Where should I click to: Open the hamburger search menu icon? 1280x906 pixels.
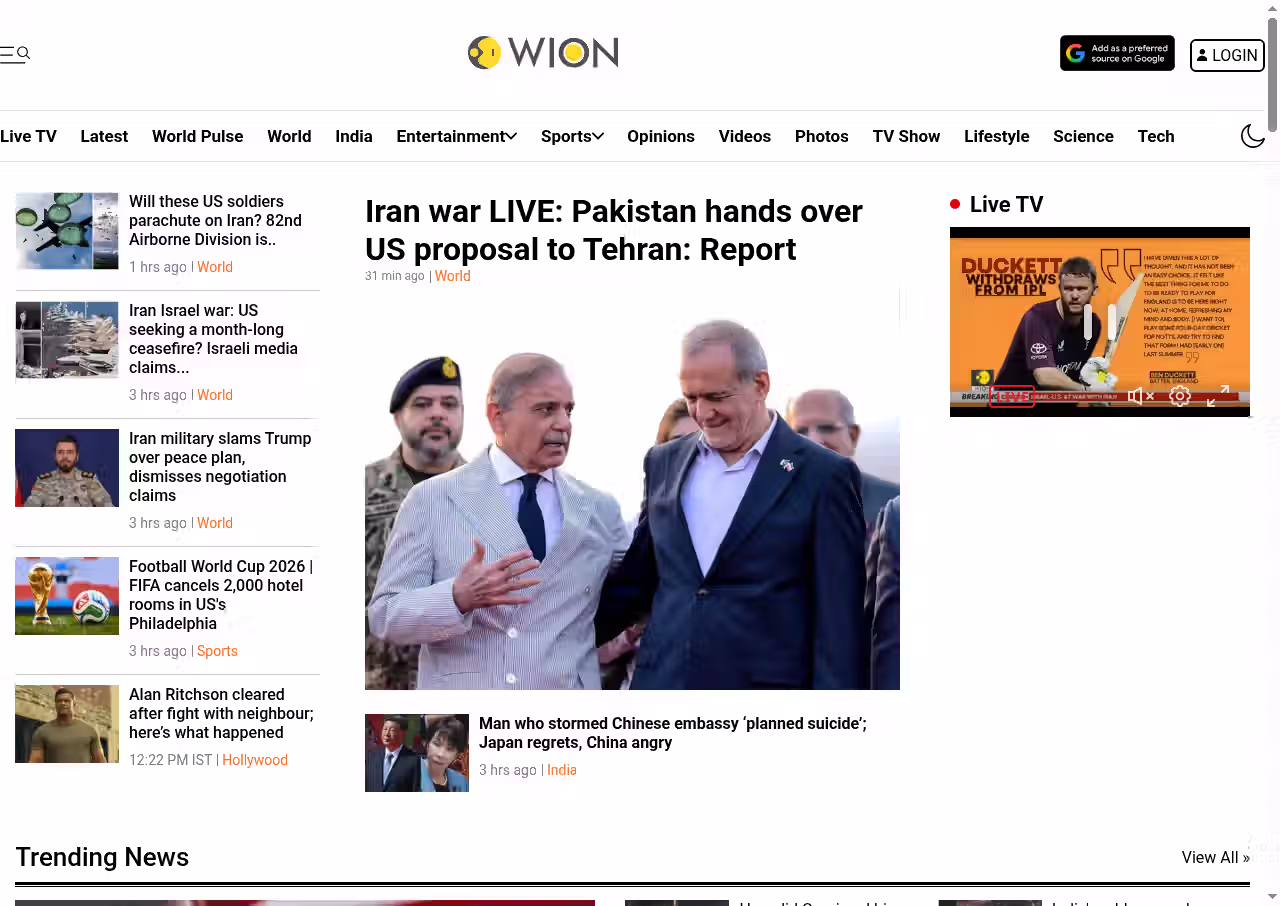pyautogui.click(x=15, y=54)
